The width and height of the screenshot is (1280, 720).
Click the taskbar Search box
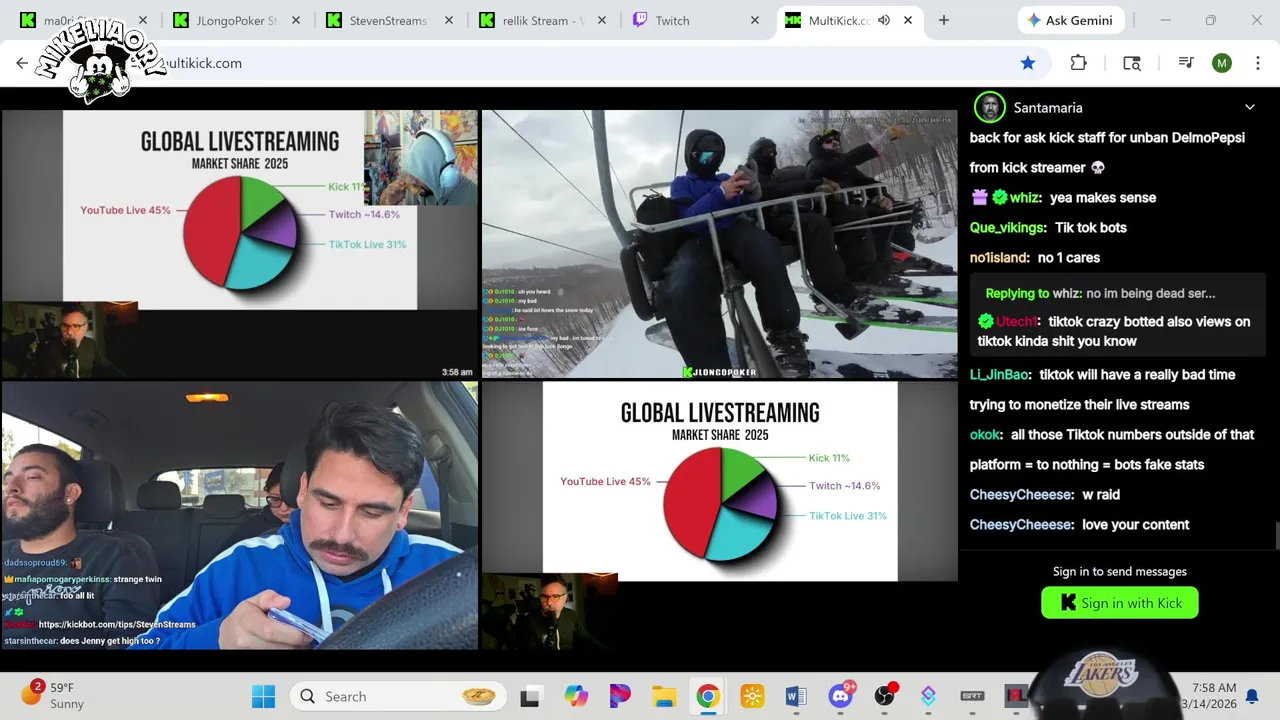click(398, 696)
